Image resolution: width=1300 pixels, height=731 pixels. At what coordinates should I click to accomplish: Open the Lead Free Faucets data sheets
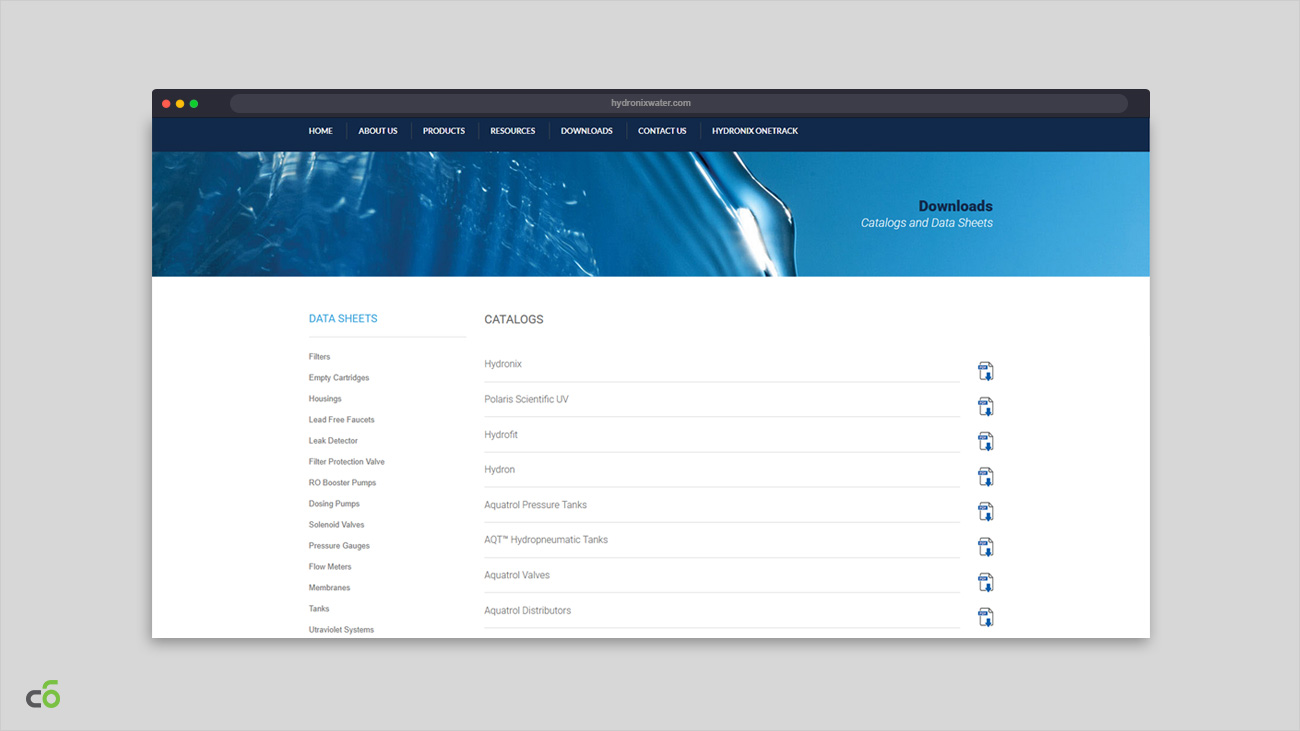[x=341, y=420]
